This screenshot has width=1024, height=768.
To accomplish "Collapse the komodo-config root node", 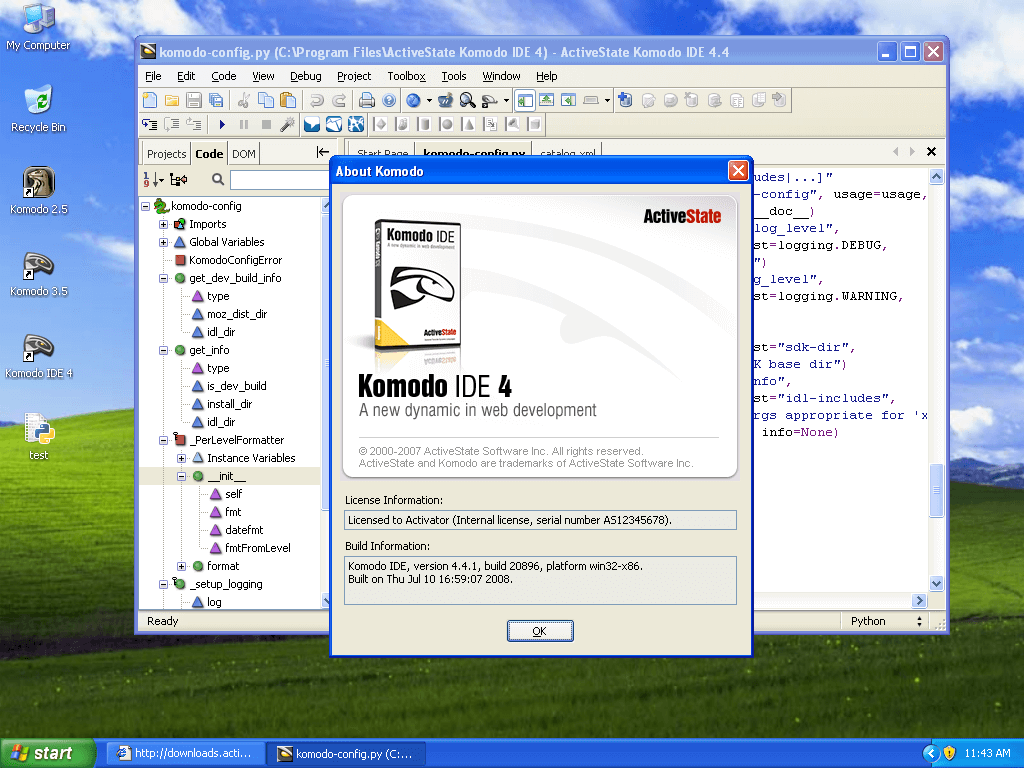I will pos(146,206).
